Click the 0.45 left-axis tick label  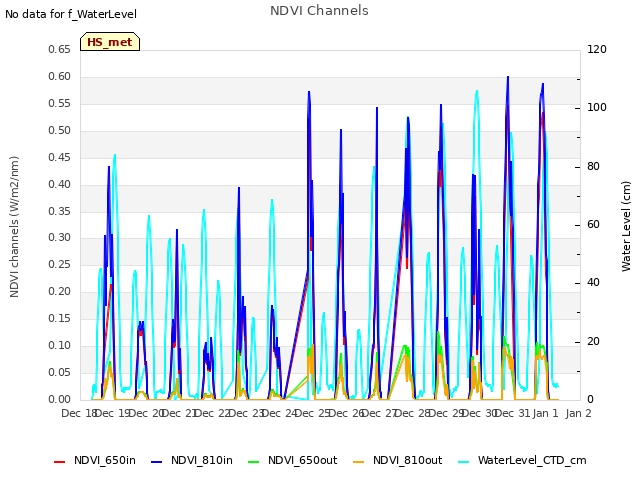(59, 158)
